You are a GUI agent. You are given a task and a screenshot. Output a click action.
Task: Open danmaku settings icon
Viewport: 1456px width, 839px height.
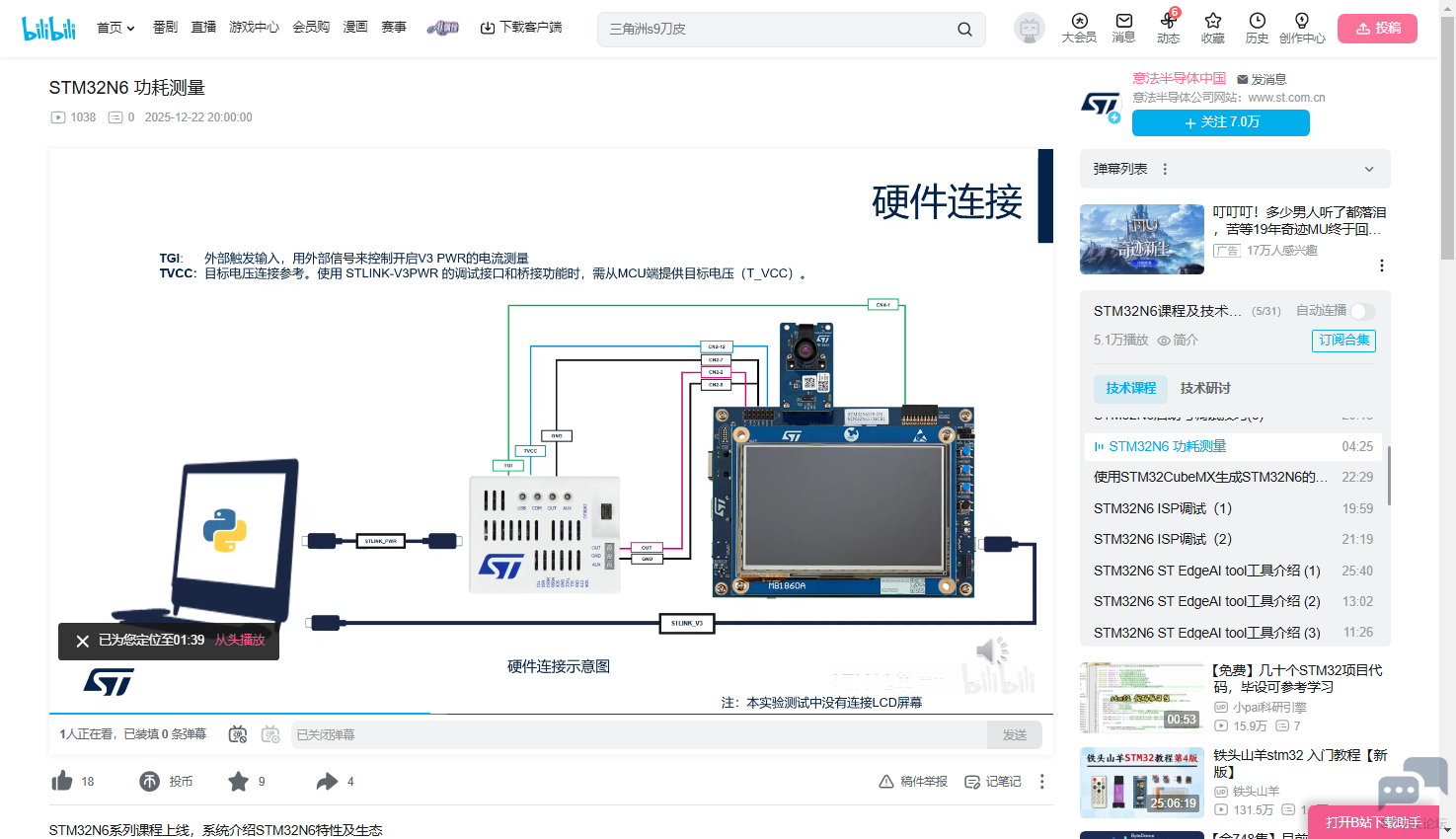tap(270, 734)
